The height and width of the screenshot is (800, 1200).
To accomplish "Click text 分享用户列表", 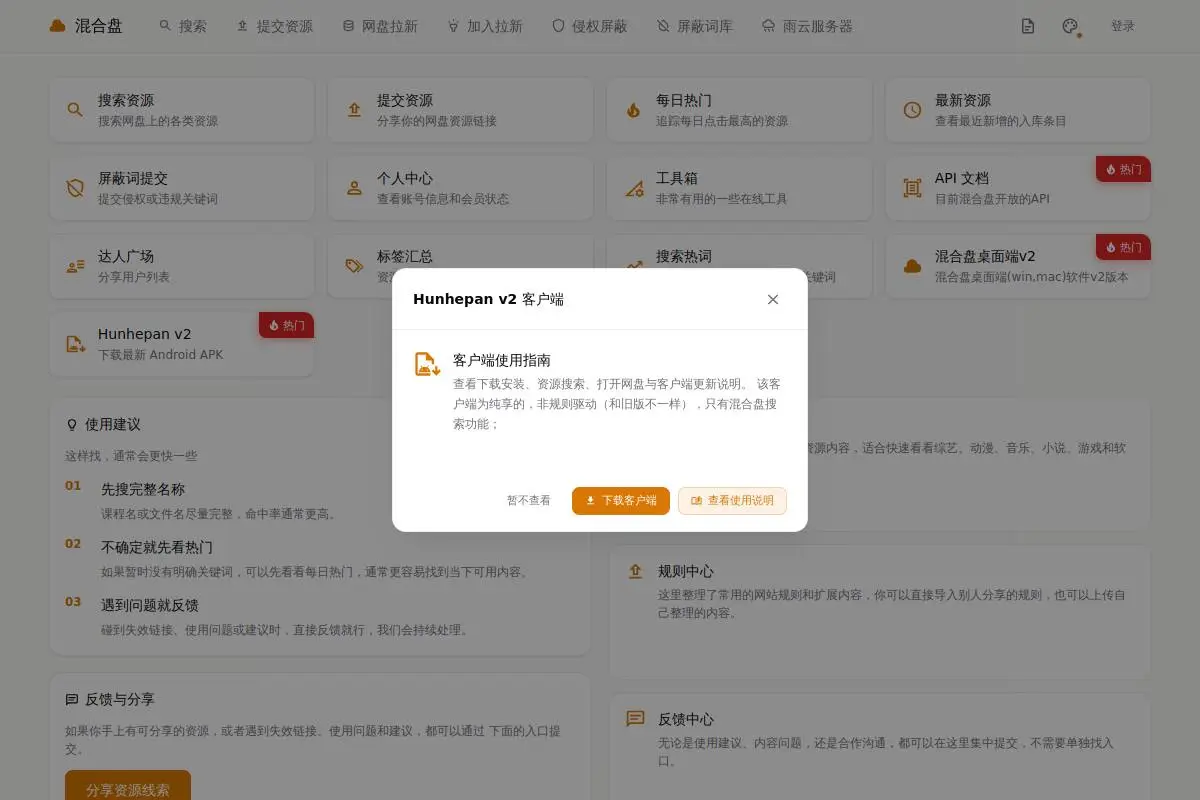I will point(134,277).
